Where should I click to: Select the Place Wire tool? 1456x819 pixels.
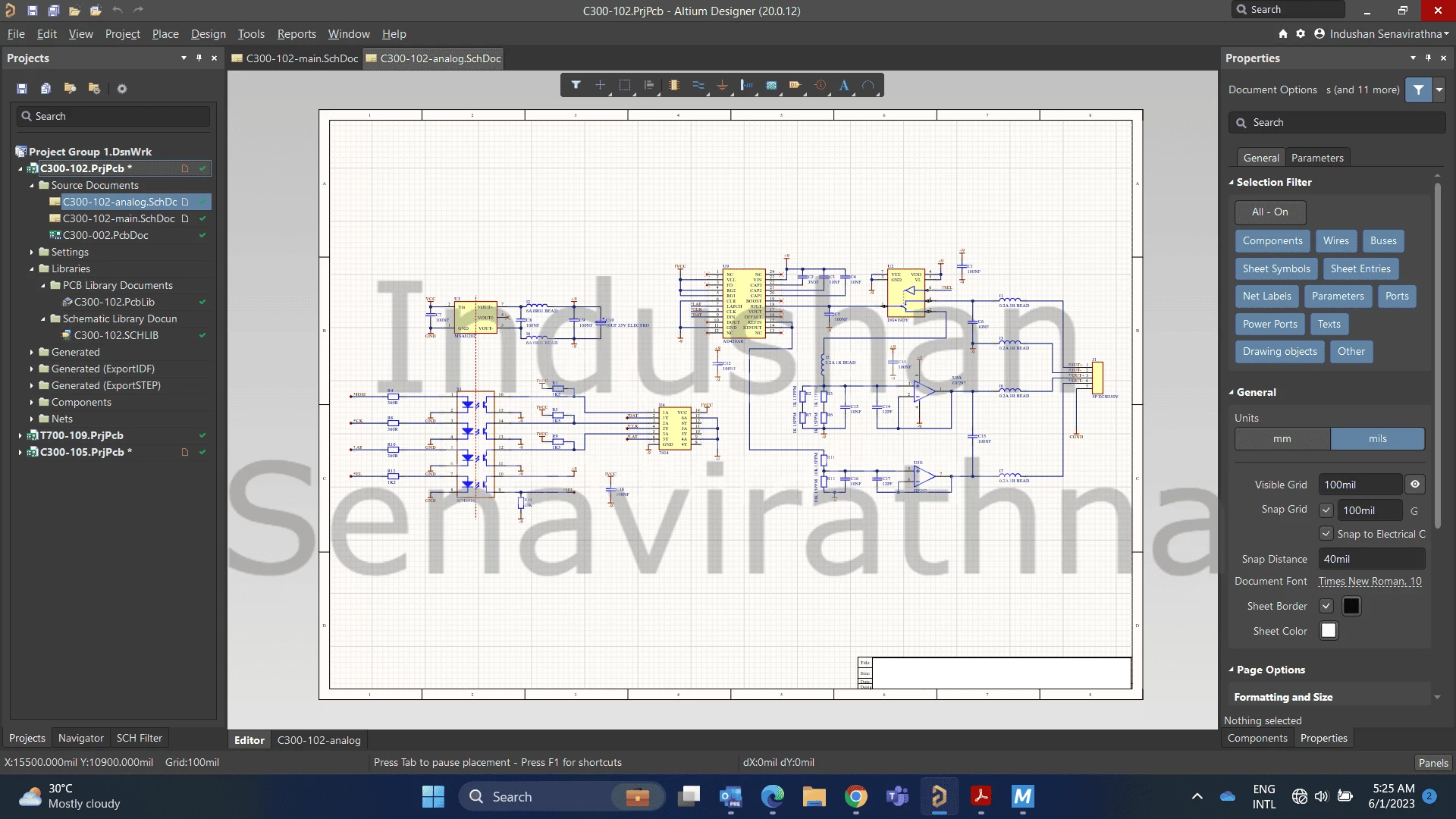(698, 85)
